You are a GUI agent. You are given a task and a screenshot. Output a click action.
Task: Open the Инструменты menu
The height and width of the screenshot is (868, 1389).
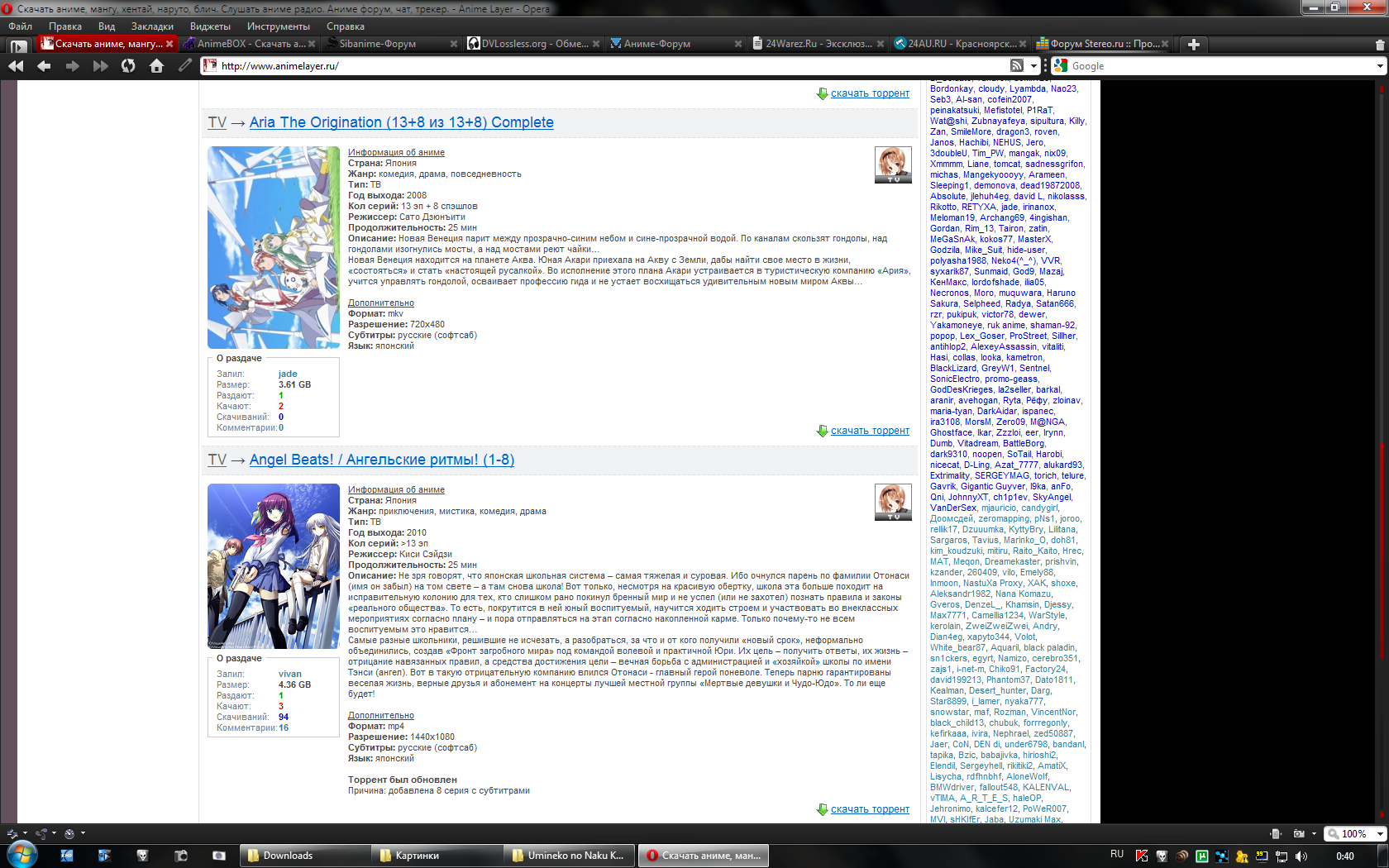tap(279, 26)
